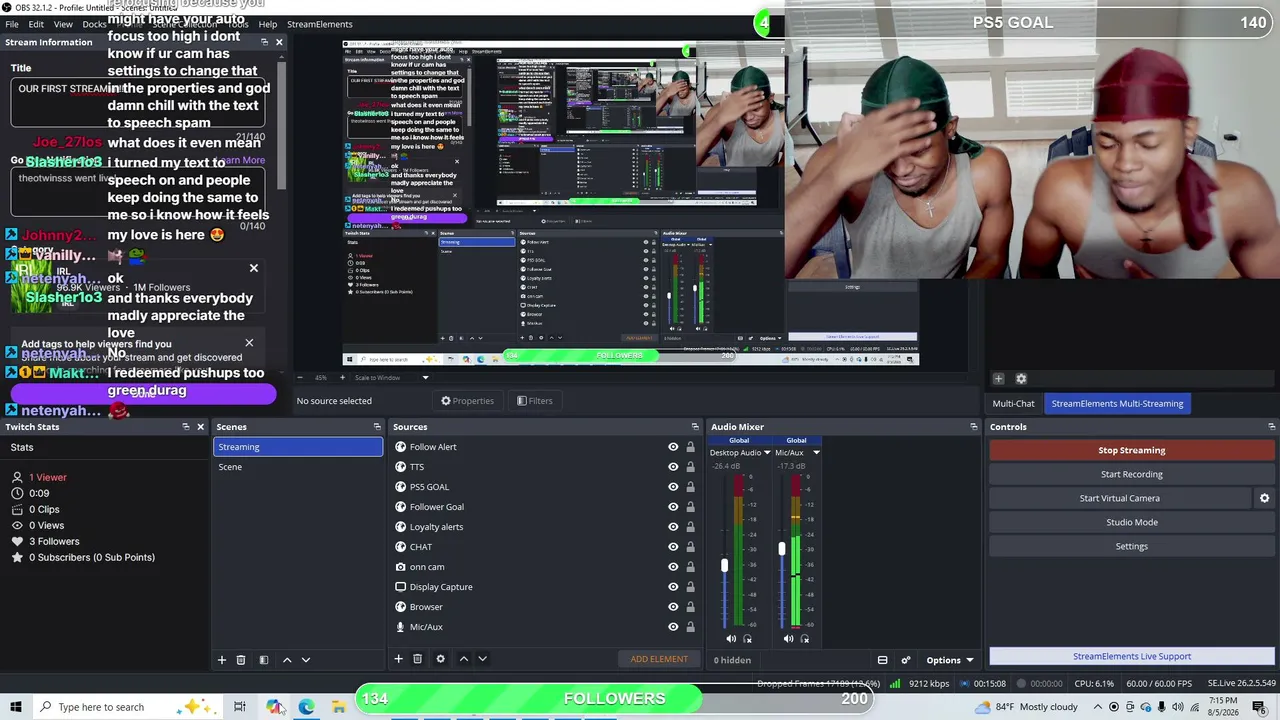The image size is (1280, 720).
Task: Open Microsoft Edge from taskbar
Action: pyautogui.click(x=306, y=707)
